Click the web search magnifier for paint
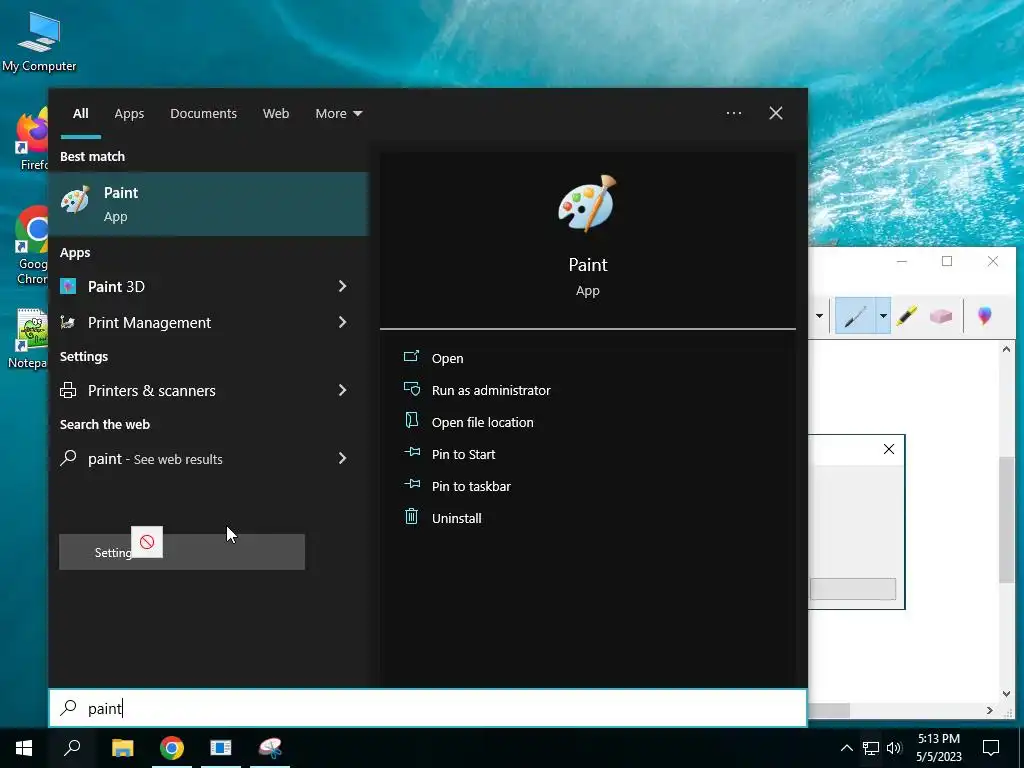 point(68,458)
